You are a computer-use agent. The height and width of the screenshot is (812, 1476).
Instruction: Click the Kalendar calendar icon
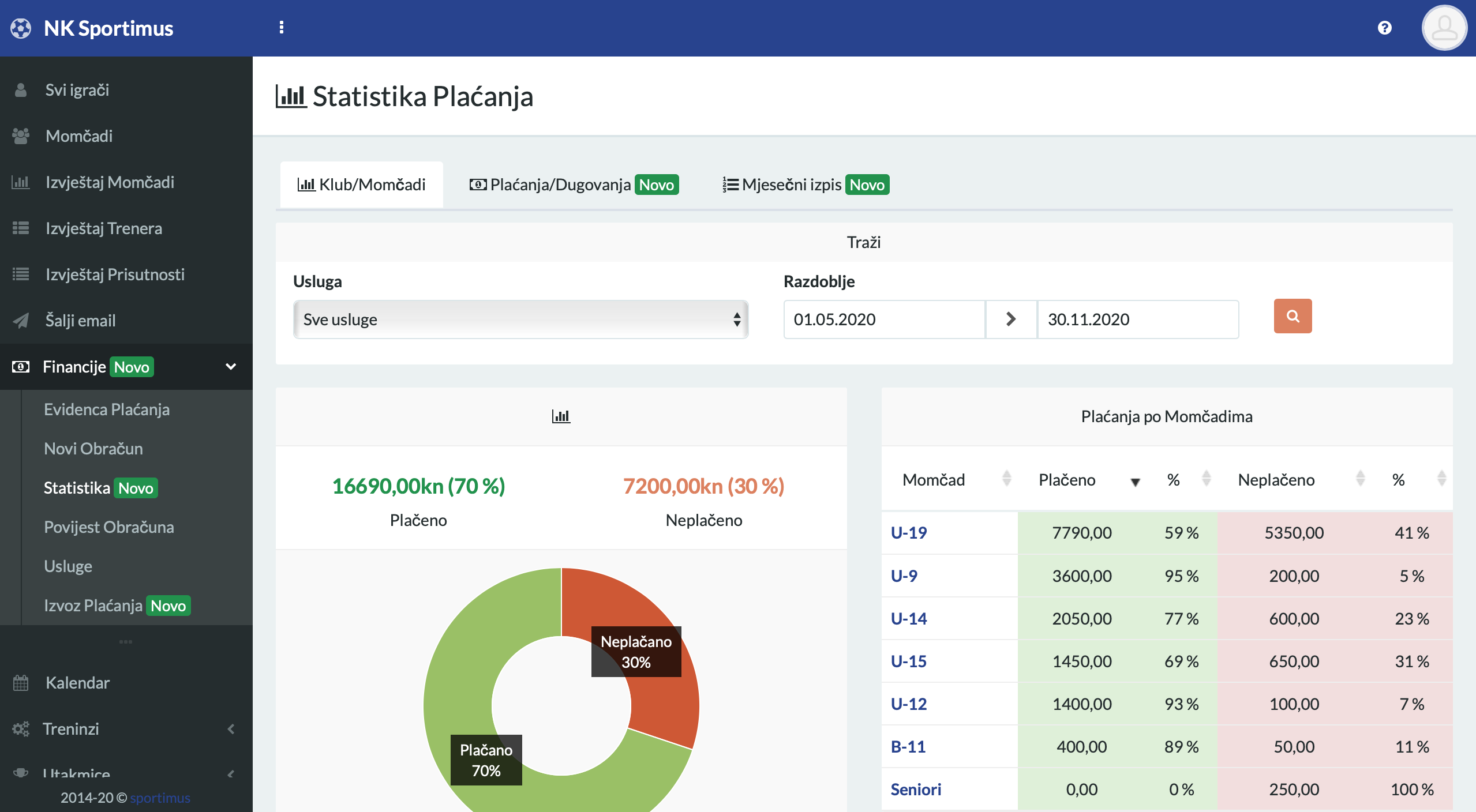[21, 683]
